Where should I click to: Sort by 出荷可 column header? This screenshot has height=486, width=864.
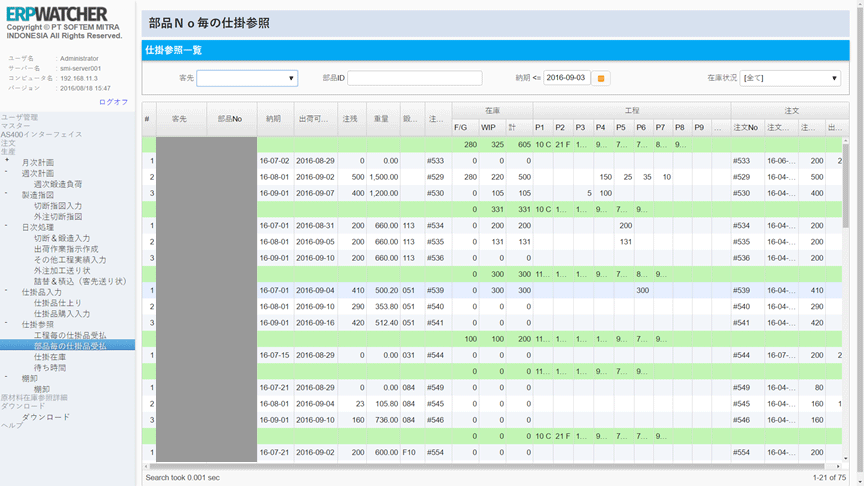[315, 118]
